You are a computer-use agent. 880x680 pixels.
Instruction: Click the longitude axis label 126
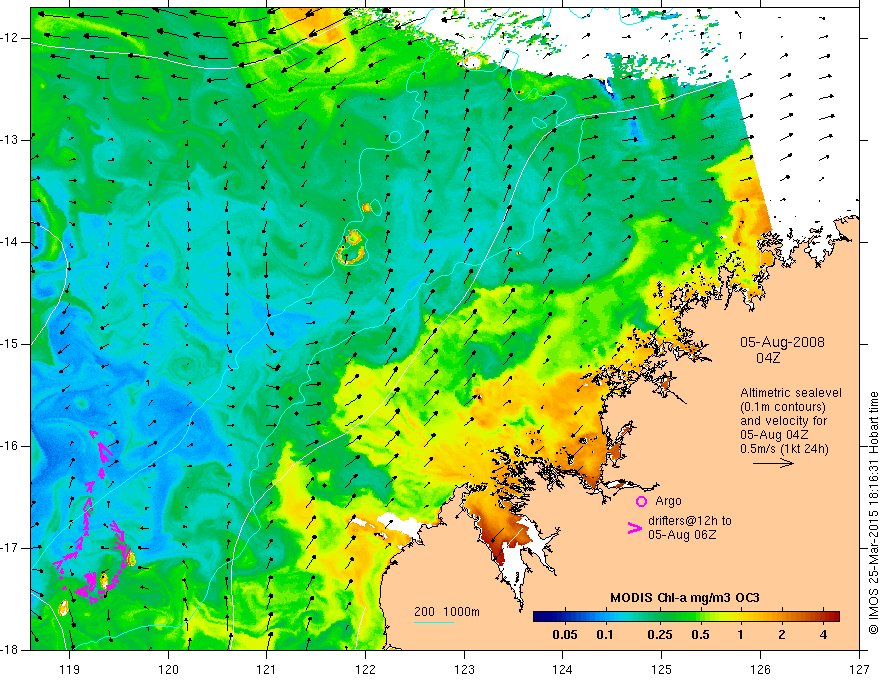(760, 669)
